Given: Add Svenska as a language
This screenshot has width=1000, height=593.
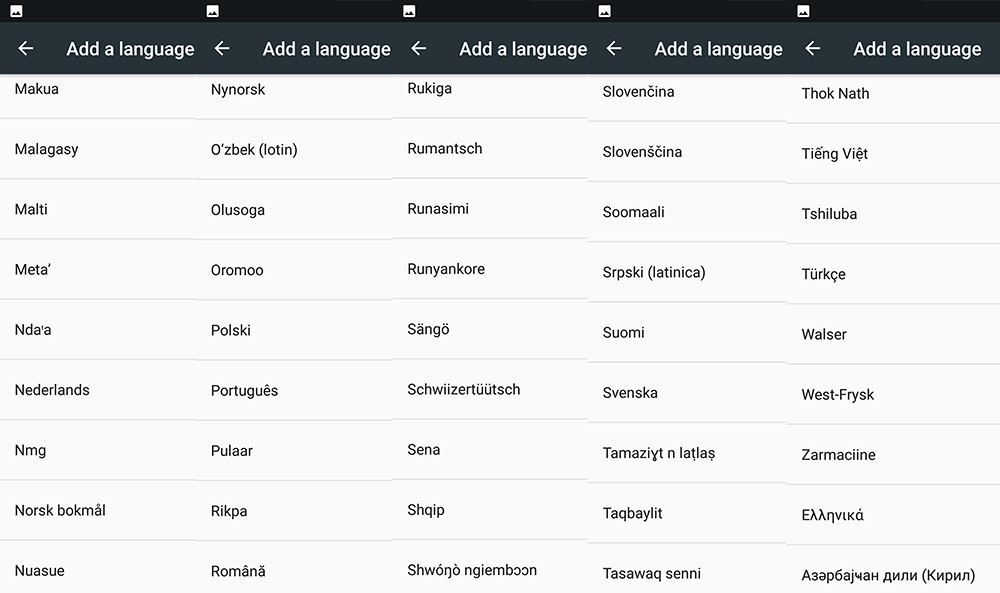Looking at the screenshot, I should click(630, 392).
